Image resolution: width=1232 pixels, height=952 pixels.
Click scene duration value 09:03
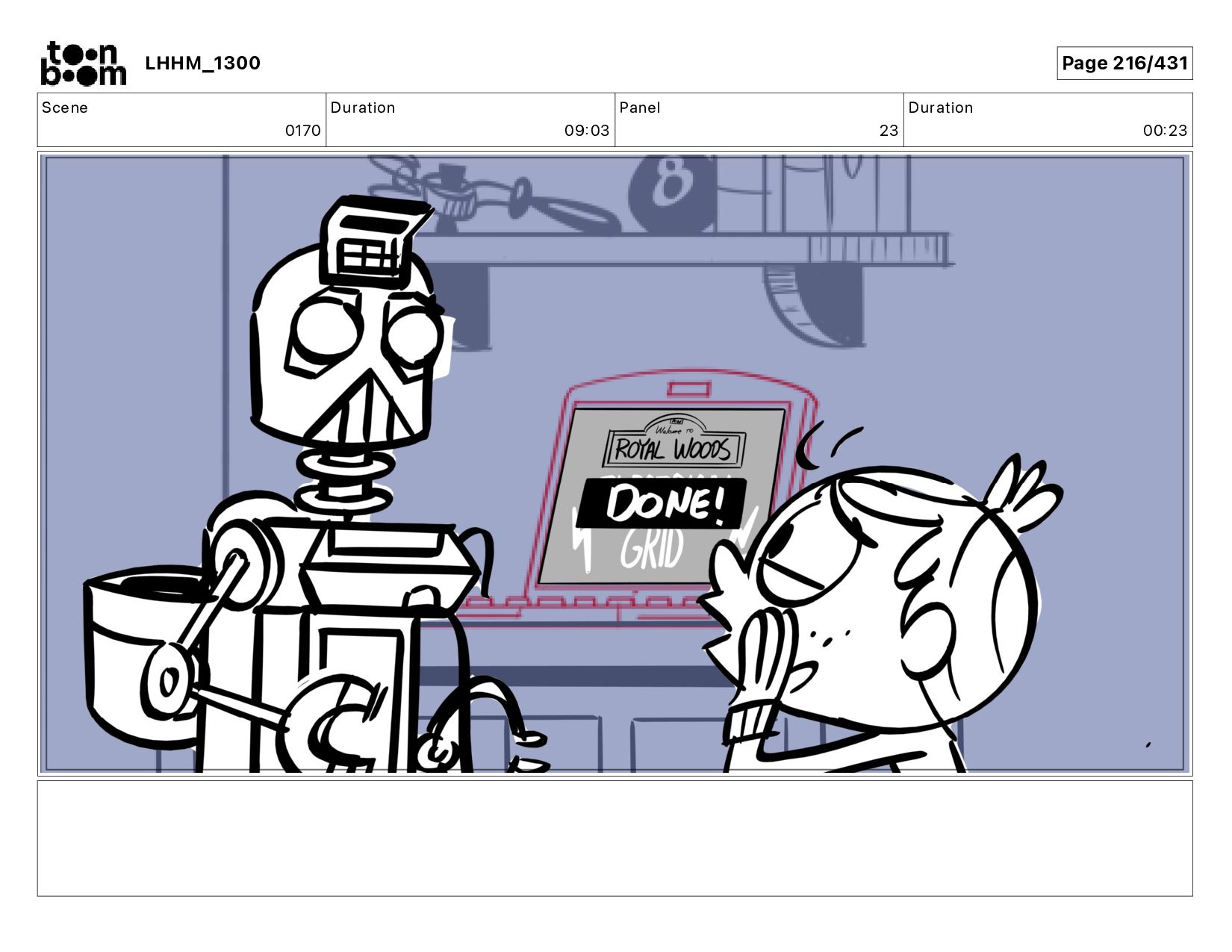tap(587, 131)
